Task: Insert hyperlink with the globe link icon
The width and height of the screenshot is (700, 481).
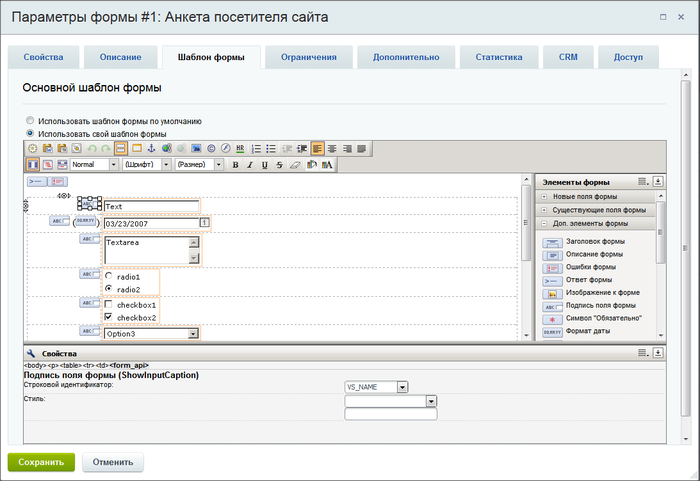Action: click(x=167, y=149)
